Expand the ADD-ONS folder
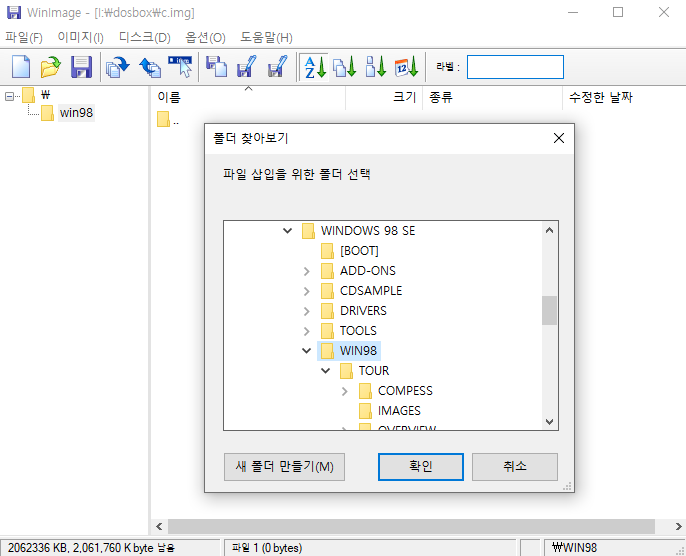Viewport: 686px width, 556px height. [307, 271]
